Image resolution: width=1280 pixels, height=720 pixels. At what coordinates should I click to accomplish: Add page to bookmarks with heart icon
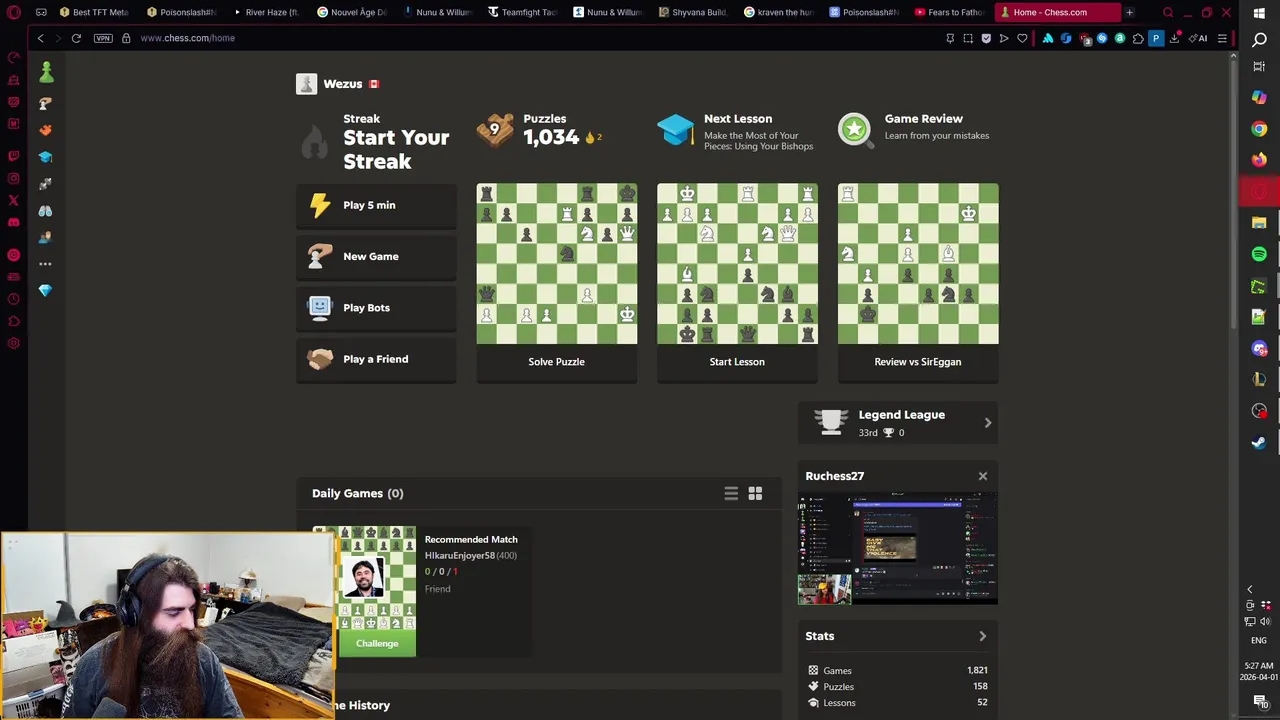[x=1022, y=39]
